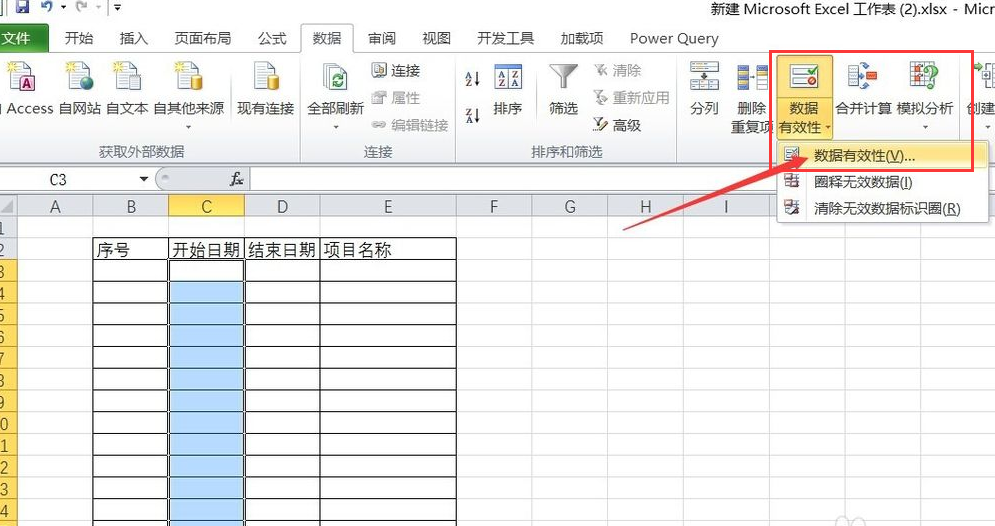Expand the 全部刷新 dropdown arrow

pyautogui.click(x=336, y=128)
